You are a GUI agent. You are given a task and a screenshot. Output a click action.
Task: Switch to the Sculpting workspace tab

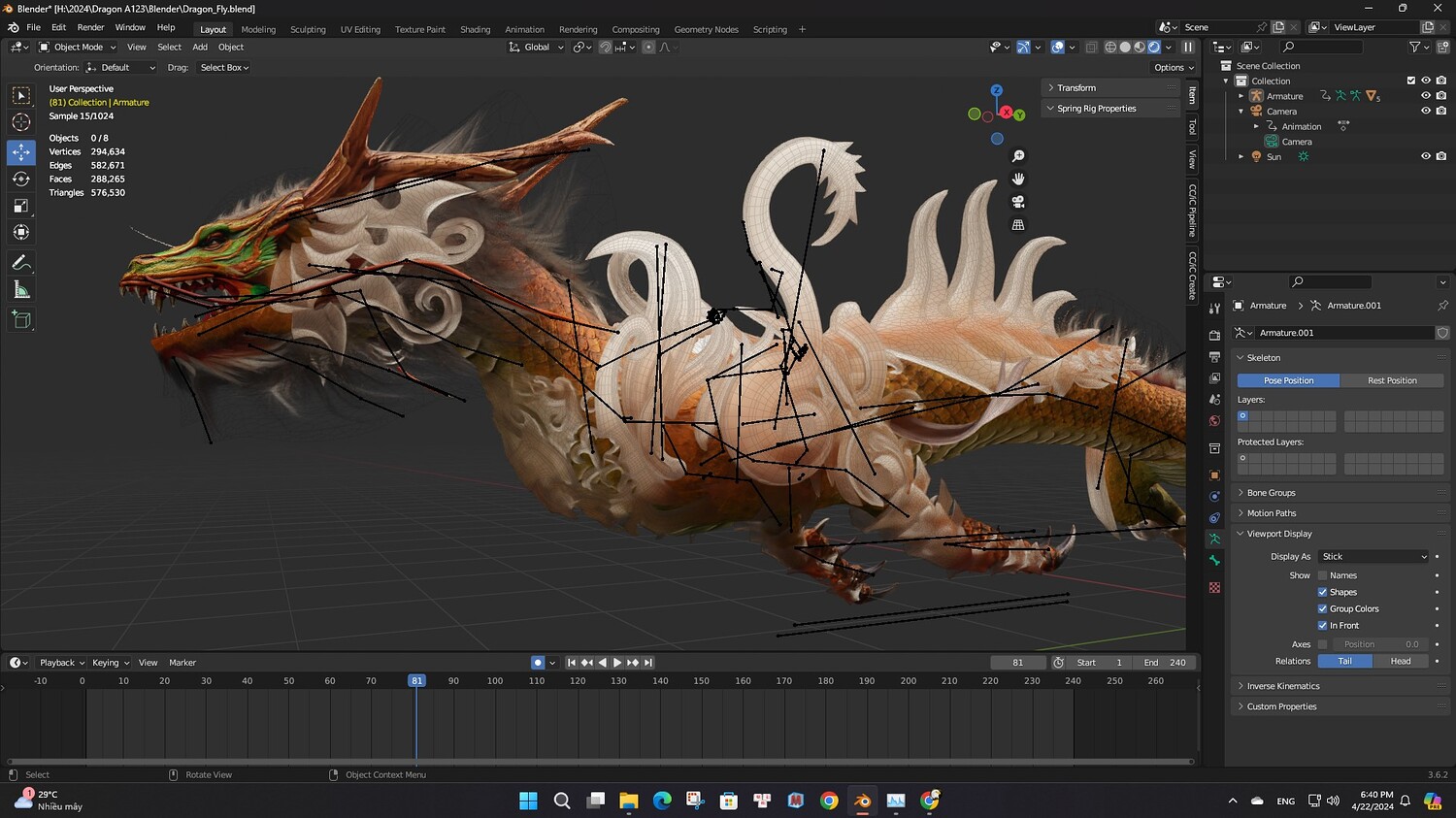(308, 29)
